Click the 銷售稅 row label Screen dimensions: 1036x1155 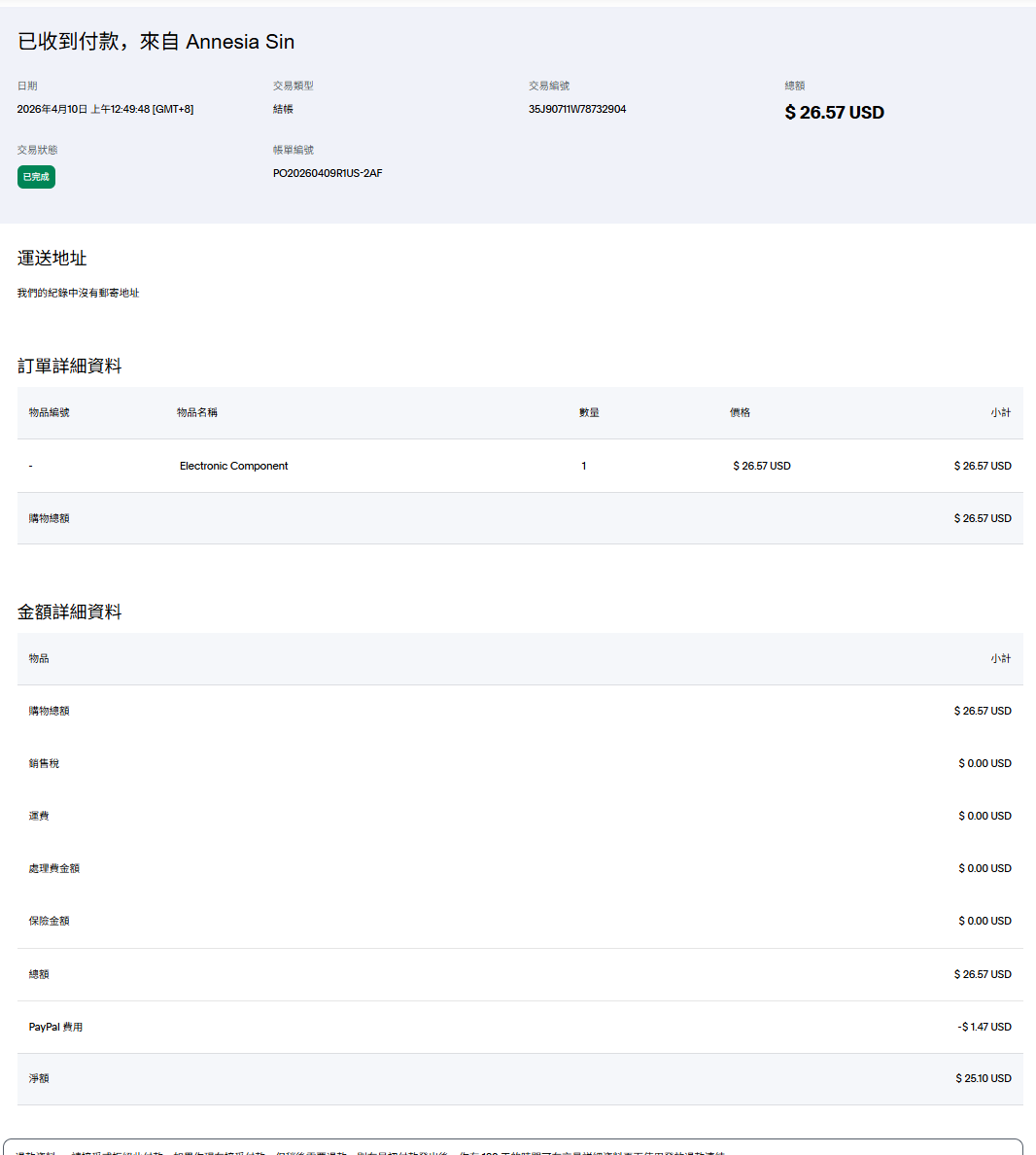click(44, 763)
